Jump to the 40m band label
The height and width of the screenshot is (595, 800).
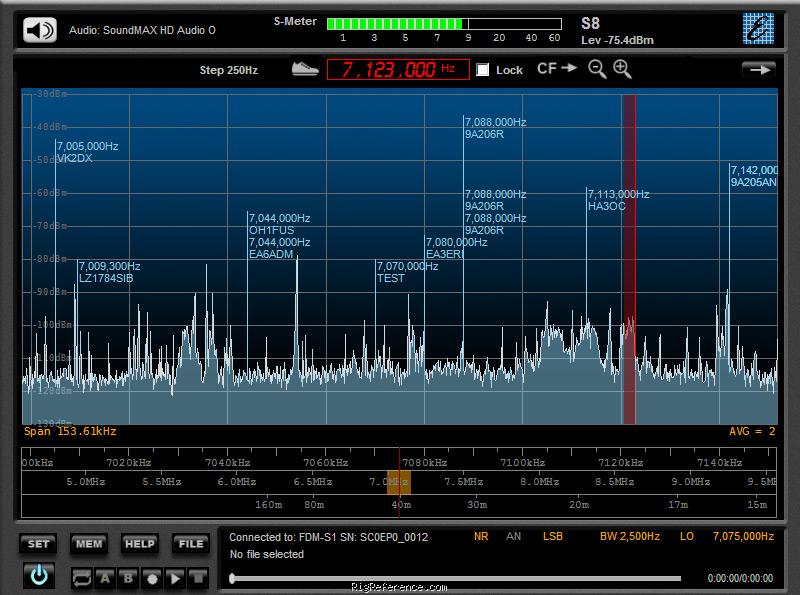click(x=402, y=505)
